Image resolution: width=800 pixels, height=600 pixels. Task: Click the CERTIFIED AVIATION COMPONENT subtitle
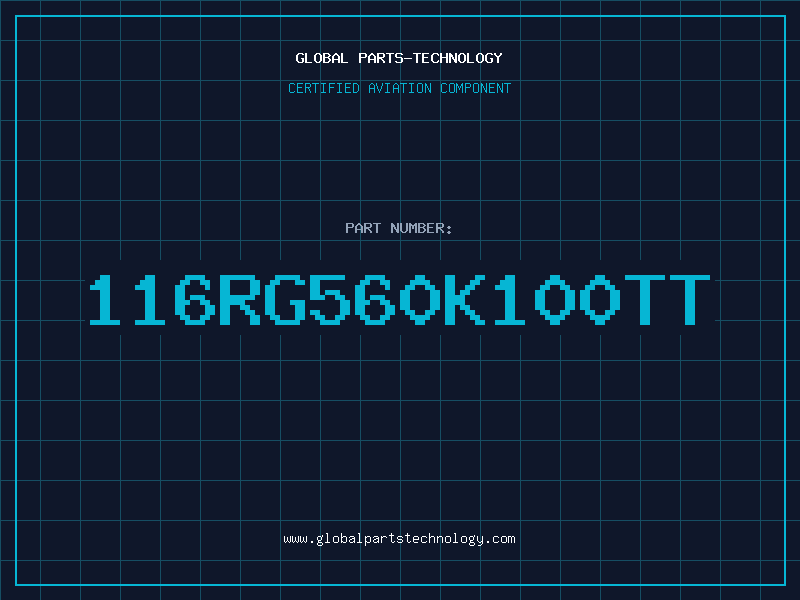pyautogui.click(x=399, y=88)
